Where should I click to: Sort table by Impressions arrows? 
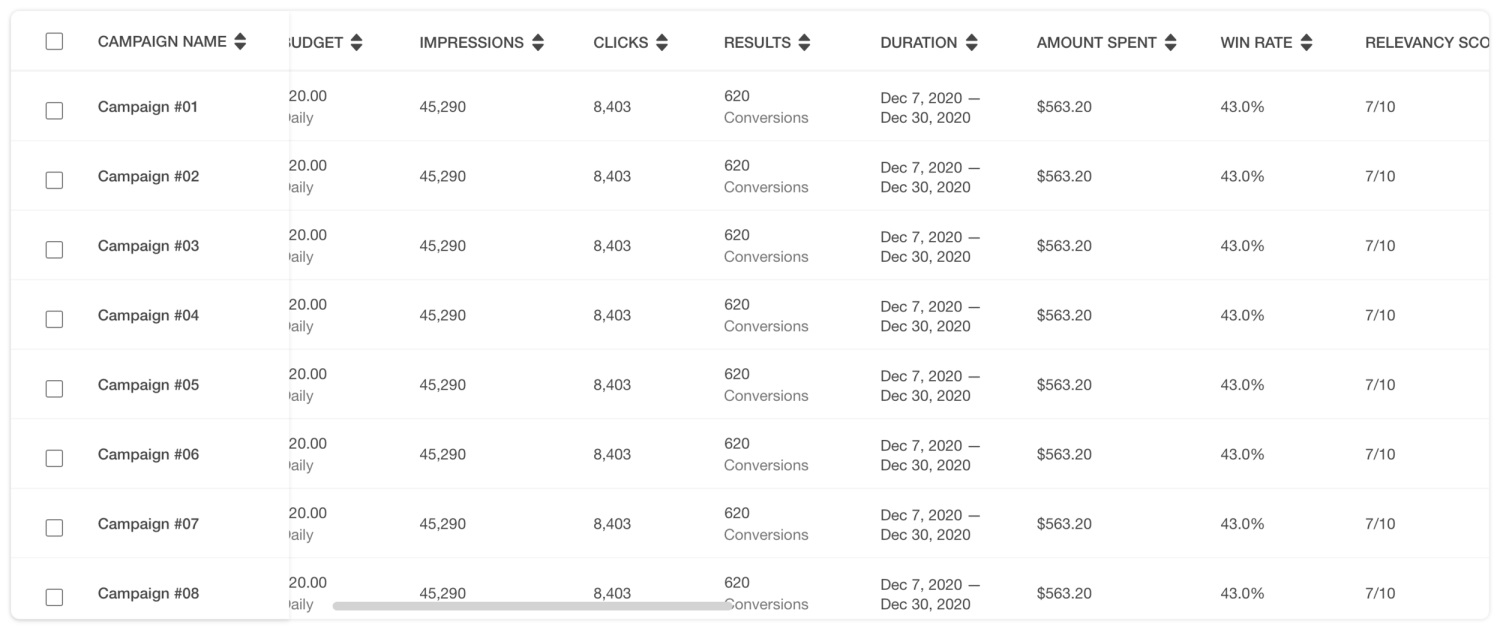538,43
